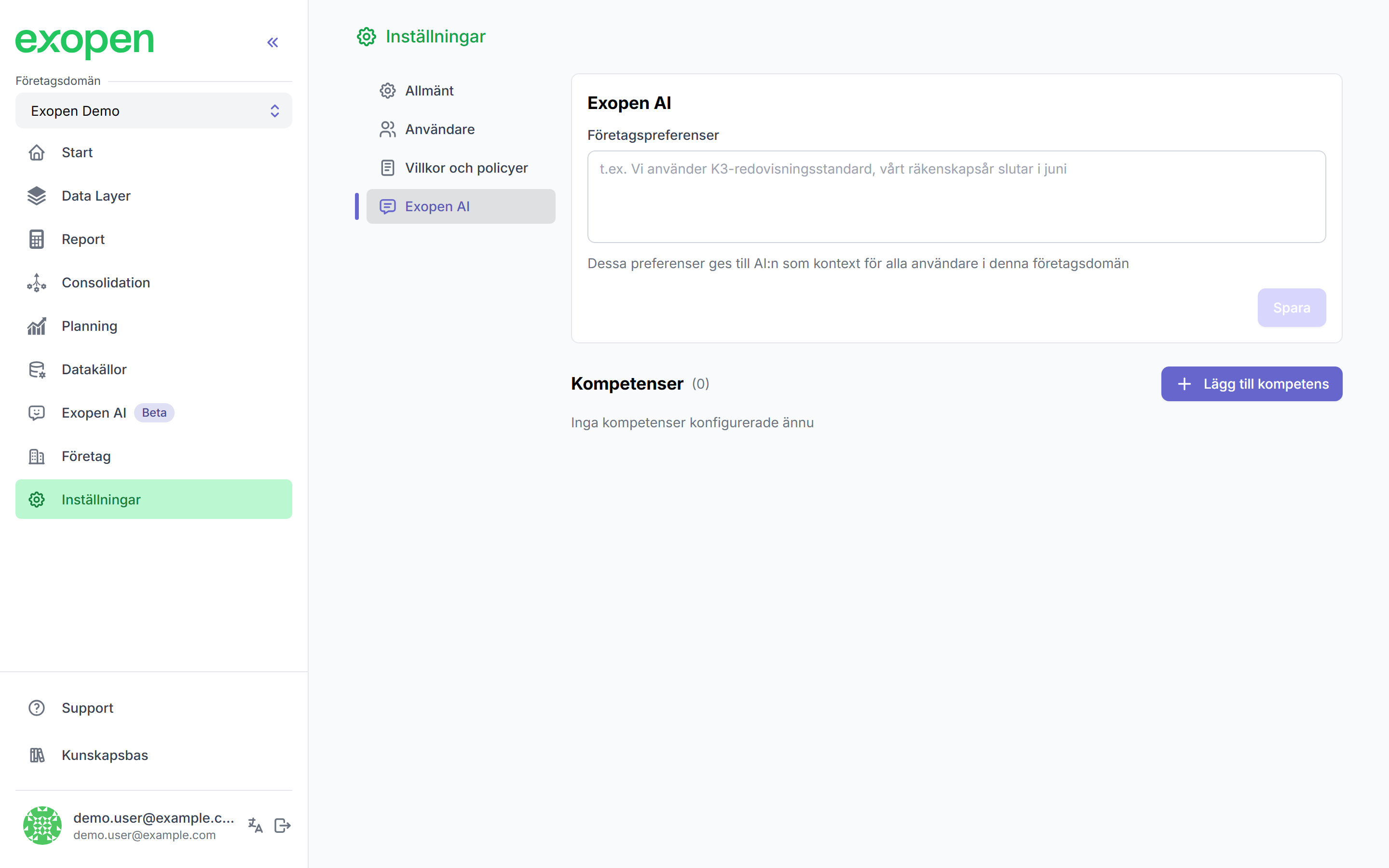Viewport: 1389px width, 868px height.
Task: Open the Exopen Demo company domain dropdown
Action: [x=153, y=111]
